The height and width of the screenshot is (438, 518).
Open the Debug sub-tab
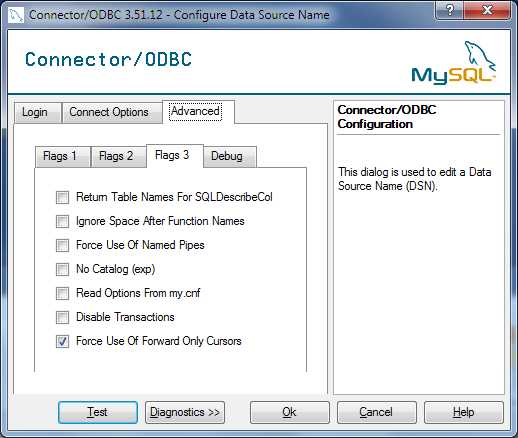(230, 156)
